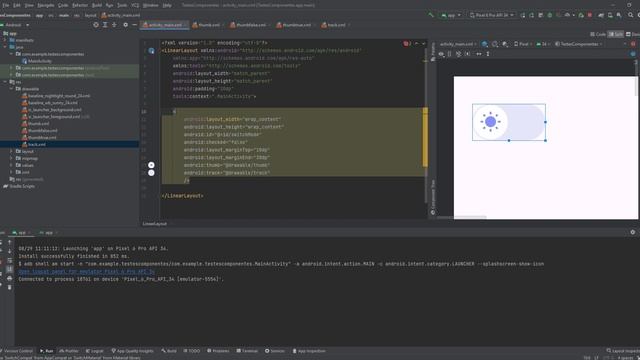Toggle the switch widget in layout preview

coord(509,122)
